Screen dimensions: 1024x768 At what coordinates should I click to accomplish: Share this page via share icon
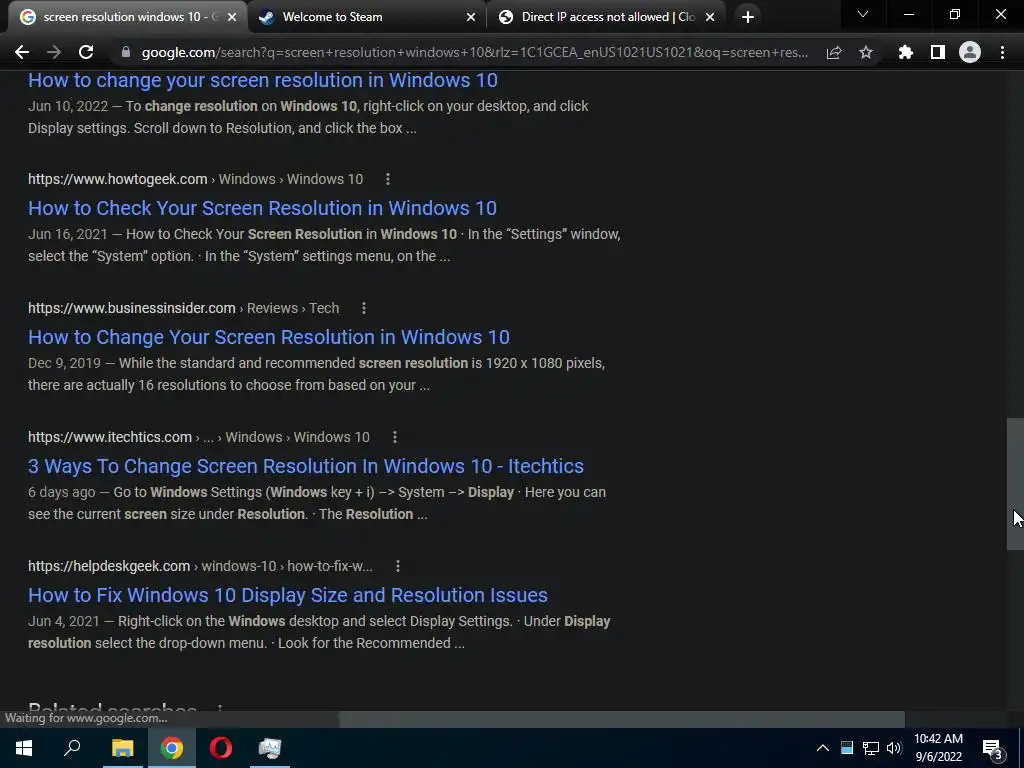833,52
